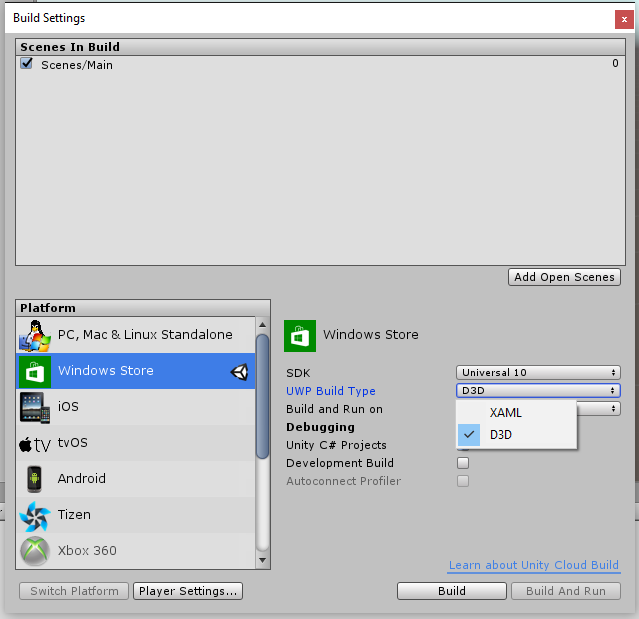Select the Xbox 360 platform row
Screen dimensions: 639x619
136,551
